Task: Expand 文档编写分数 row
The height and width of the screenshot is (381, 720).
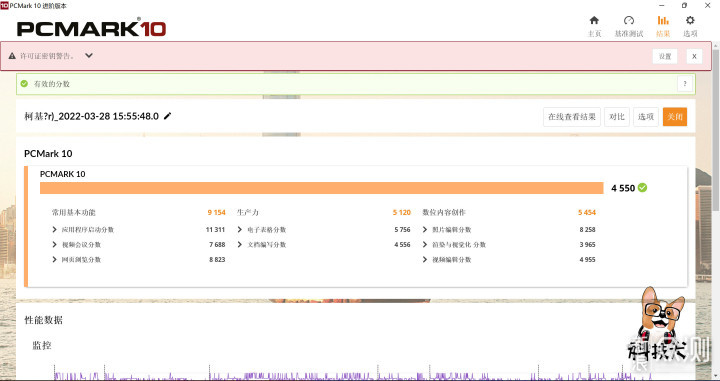Action: click(240, 244)
